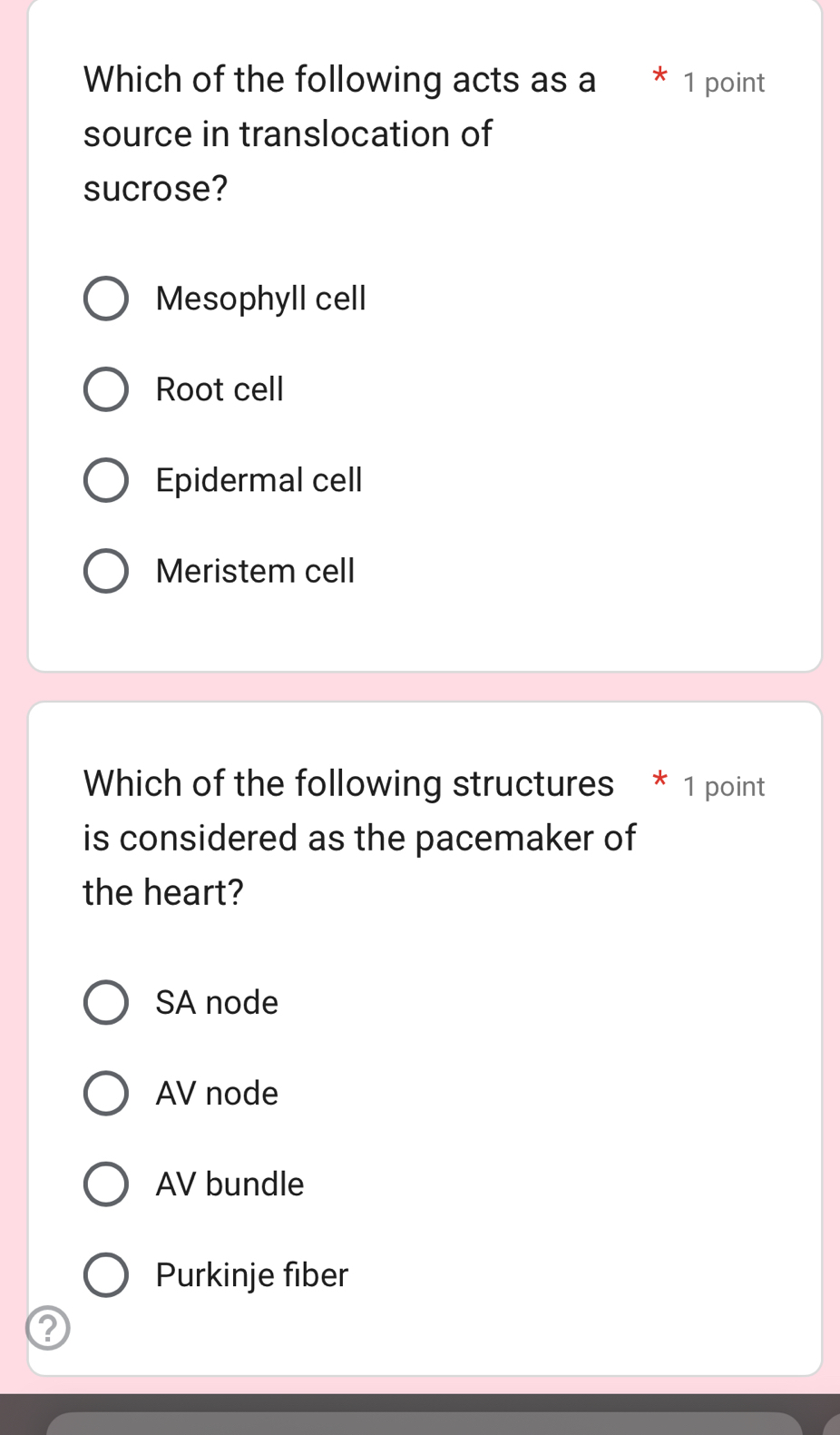Click the Root cell label text
The width and height of the screenshot is (840, 1435).
click(220, 389)
